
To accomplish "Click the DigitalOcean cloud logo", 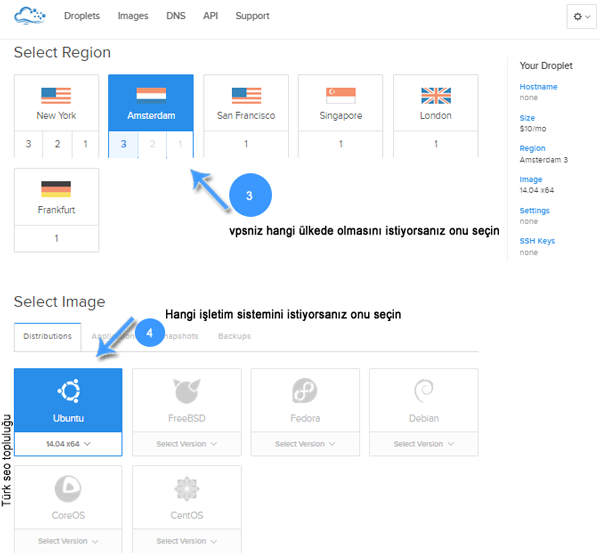I will pyautogui.click(x=30, y=16).
